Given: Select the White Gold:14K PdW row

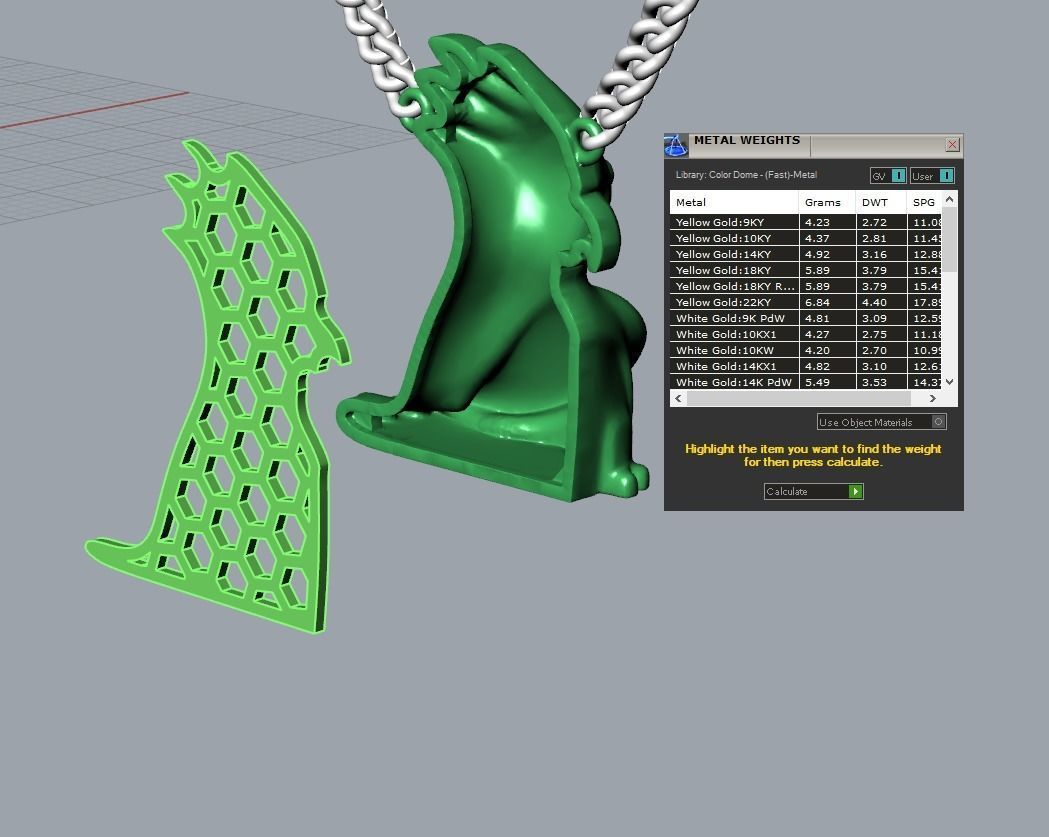Looking at the screenshot, I should click(805, 382).
